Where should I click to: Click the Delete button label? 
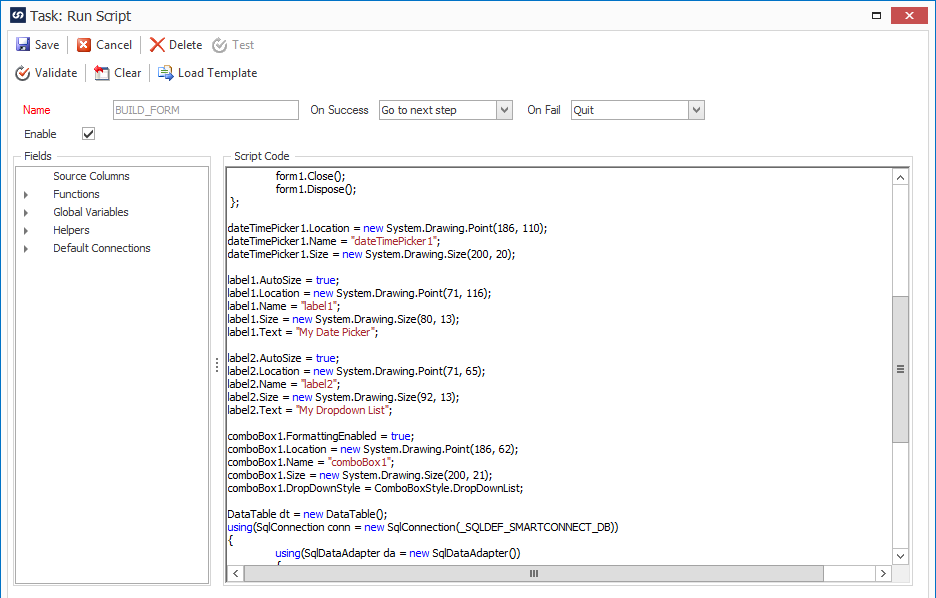point(186,45)
